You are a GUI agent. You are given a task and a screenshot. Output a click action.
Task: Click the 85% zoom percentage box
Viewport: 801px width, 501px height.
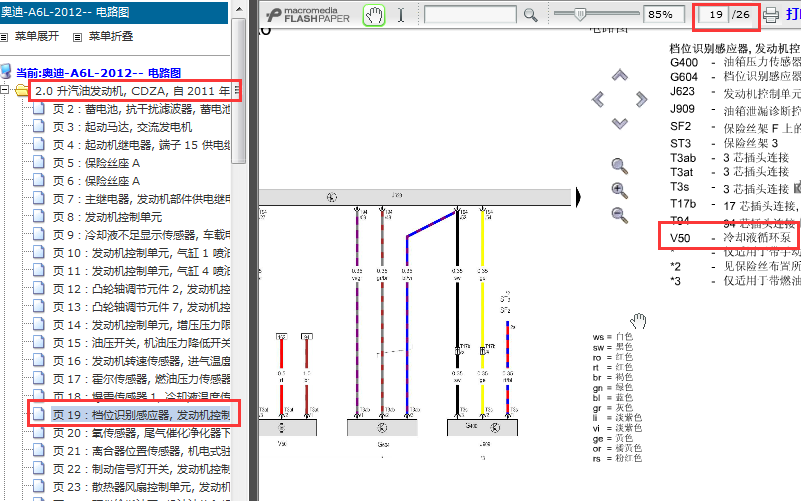coord(663,15)
